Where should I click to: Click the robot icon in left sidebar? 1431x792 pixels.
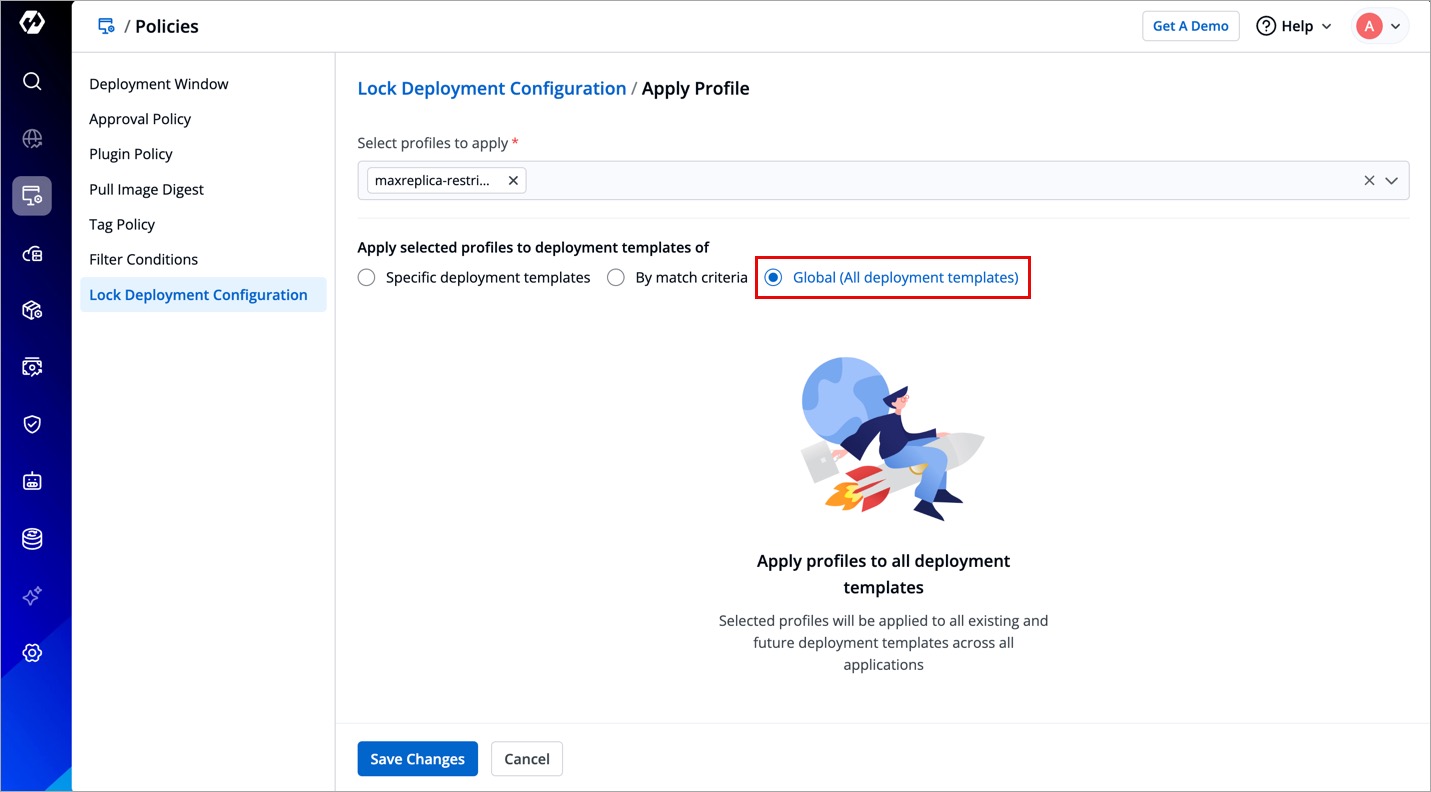tap(32, 481)
